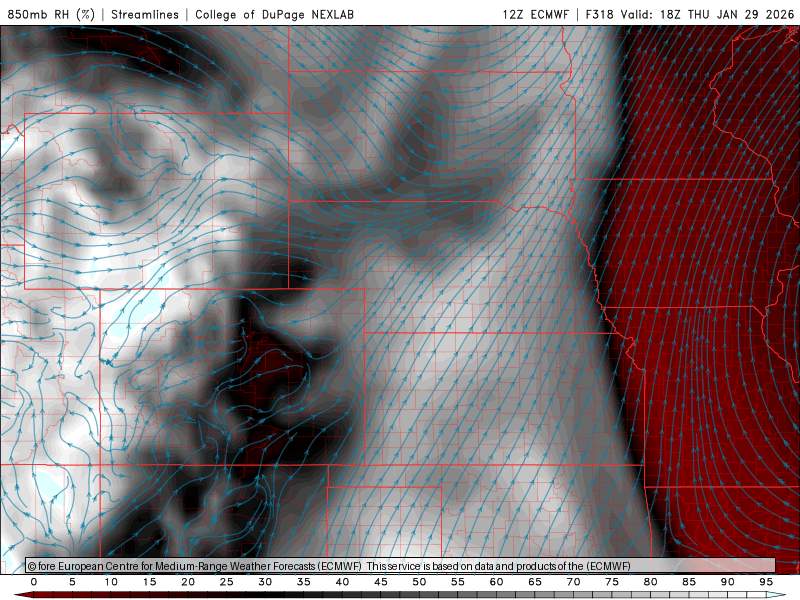Click the '35' color scale label
The width and height of the screenshot is (800, 600).
point(304,582)
